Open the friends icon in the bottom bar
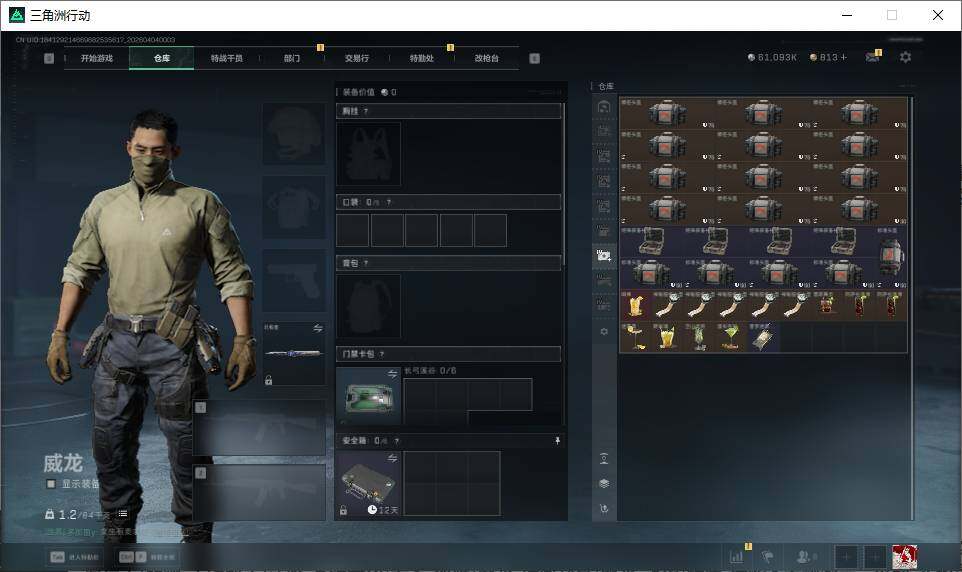Image resolution: width=962 pixels, height=572 pixels. 805,557
